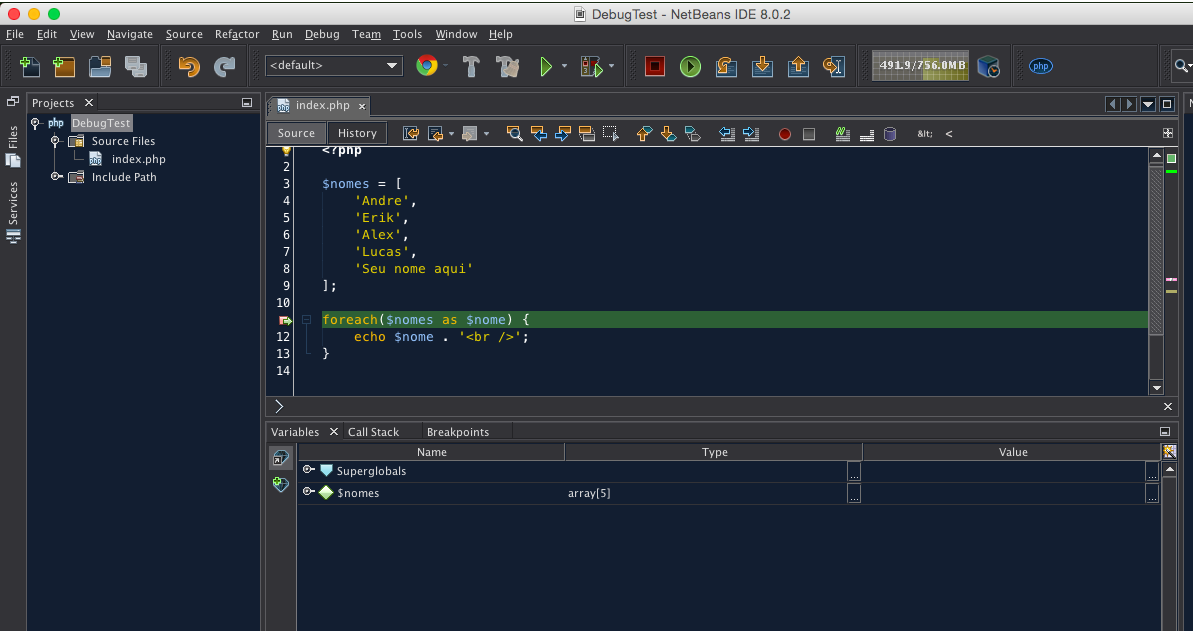Viewport: 1193px width, 631px height.
Task: Open the Refactor menu
Action: coord(237,34)
